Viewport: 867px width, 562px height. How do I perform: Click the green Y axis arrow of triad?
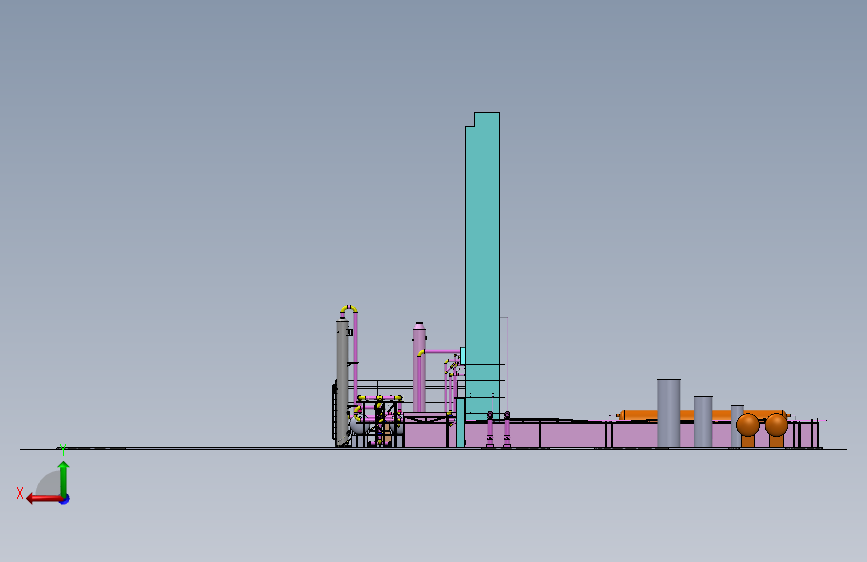(x=64, y=479)
